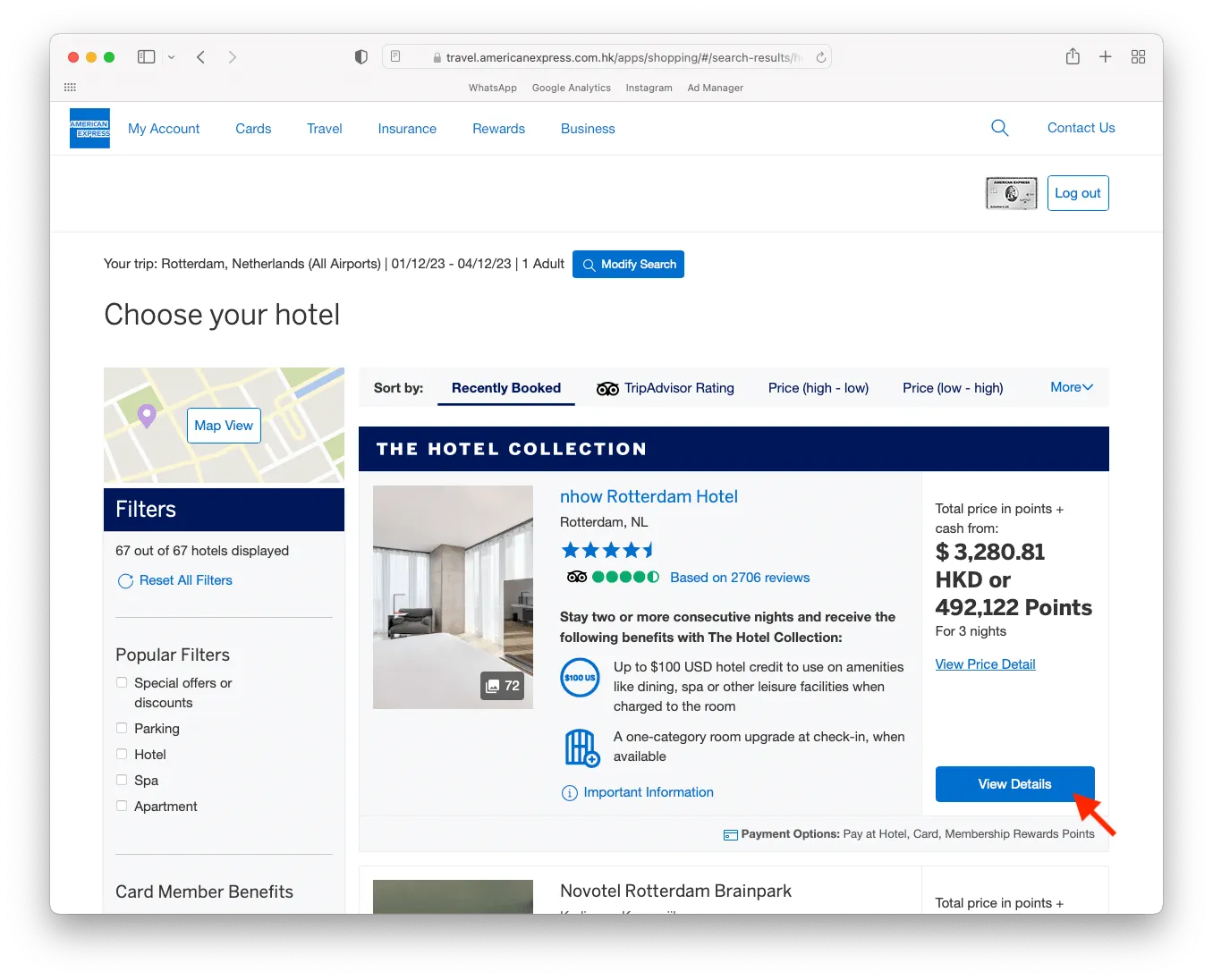Reload the page with the refresh icon
Viewport: 1213px width, 980px height.
[x=821, y=57]
